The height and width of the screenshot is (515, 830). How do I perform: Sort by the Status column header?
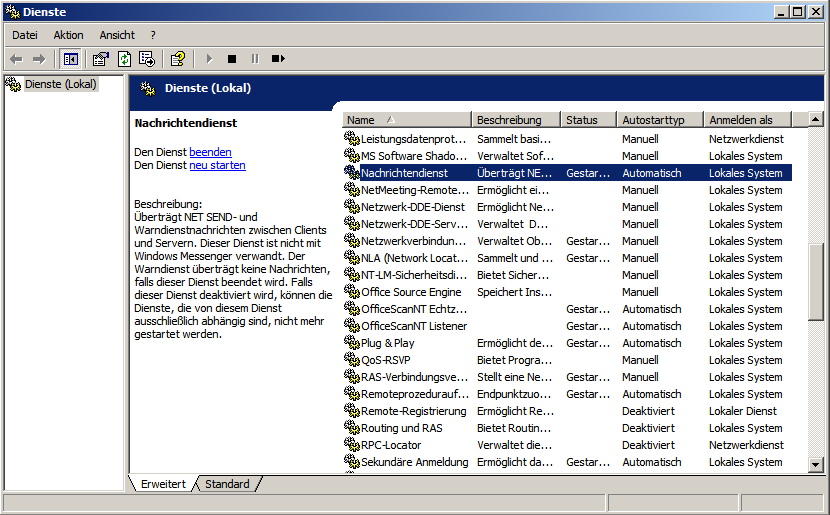click(589, 120)
